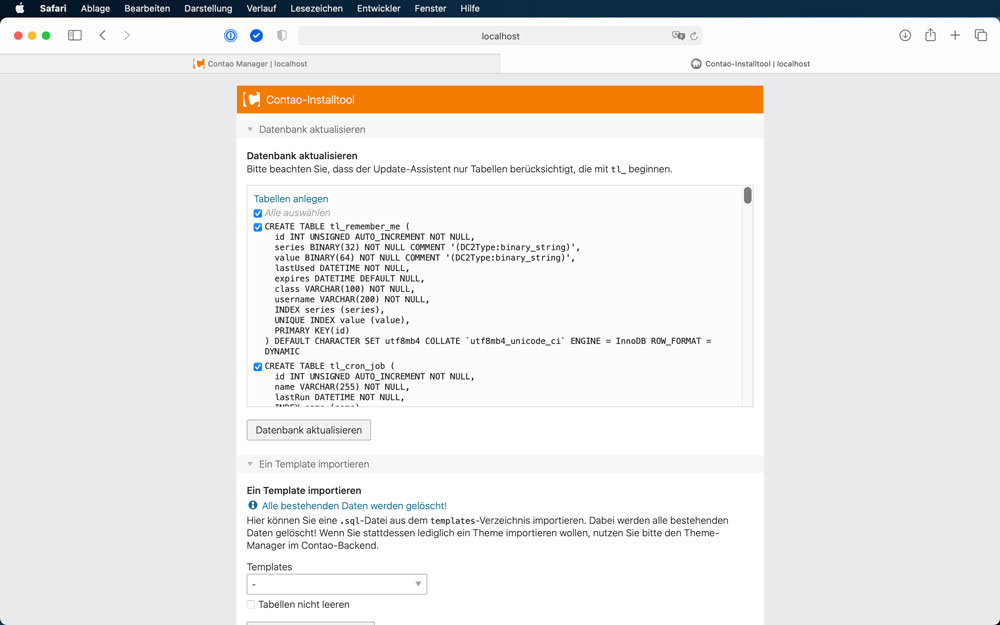Reload the localhost page
1000x625 pixels.
[x=694, y=36]
